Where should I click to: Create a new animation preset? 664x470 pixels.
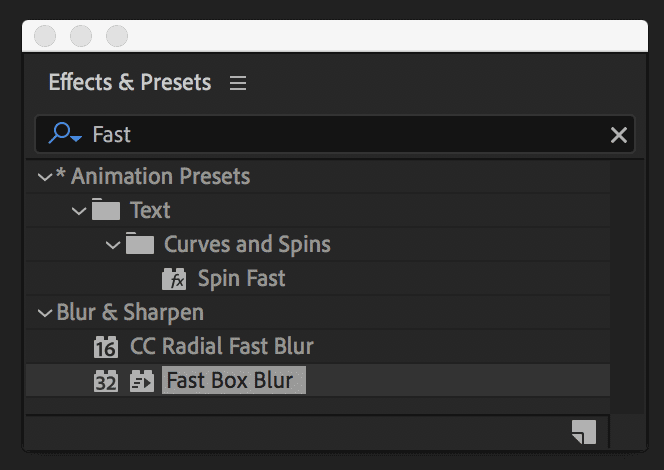point(584,431)
